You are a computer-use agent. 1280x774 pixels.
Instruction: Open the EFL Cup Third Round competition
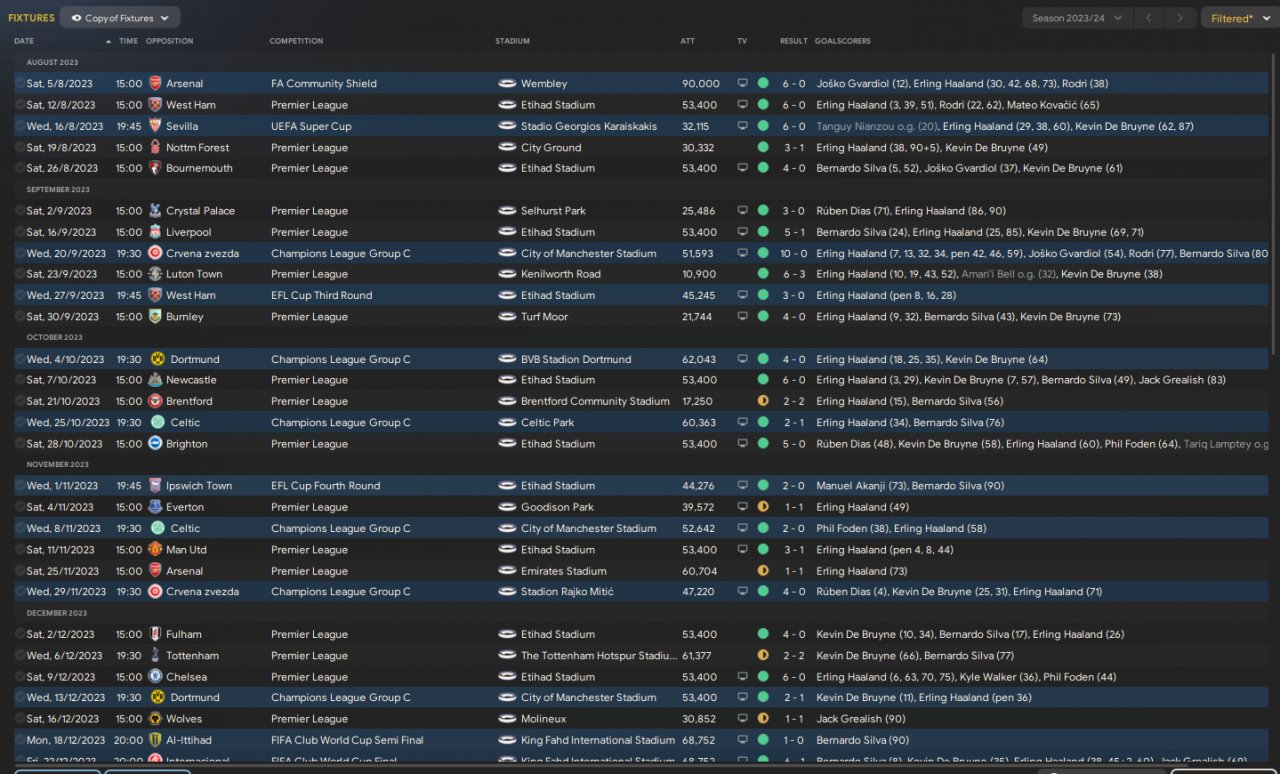coord(321,296)
